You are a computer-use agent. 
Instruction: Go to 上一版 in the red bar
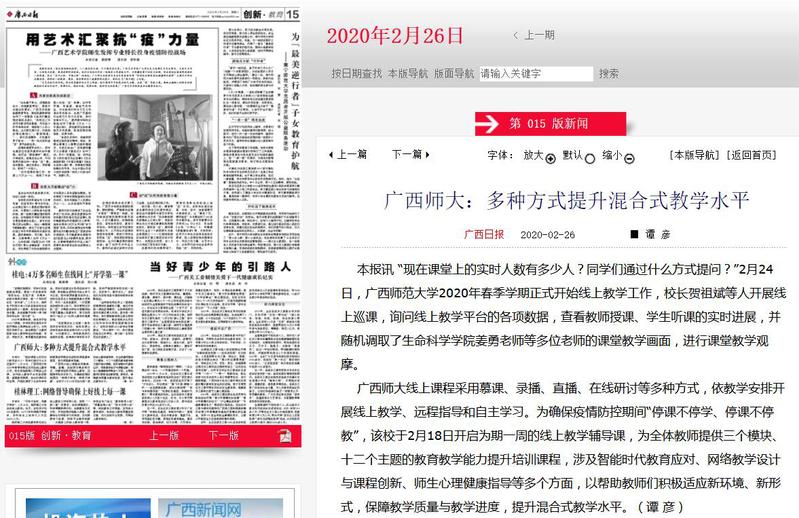pos(164,436)
